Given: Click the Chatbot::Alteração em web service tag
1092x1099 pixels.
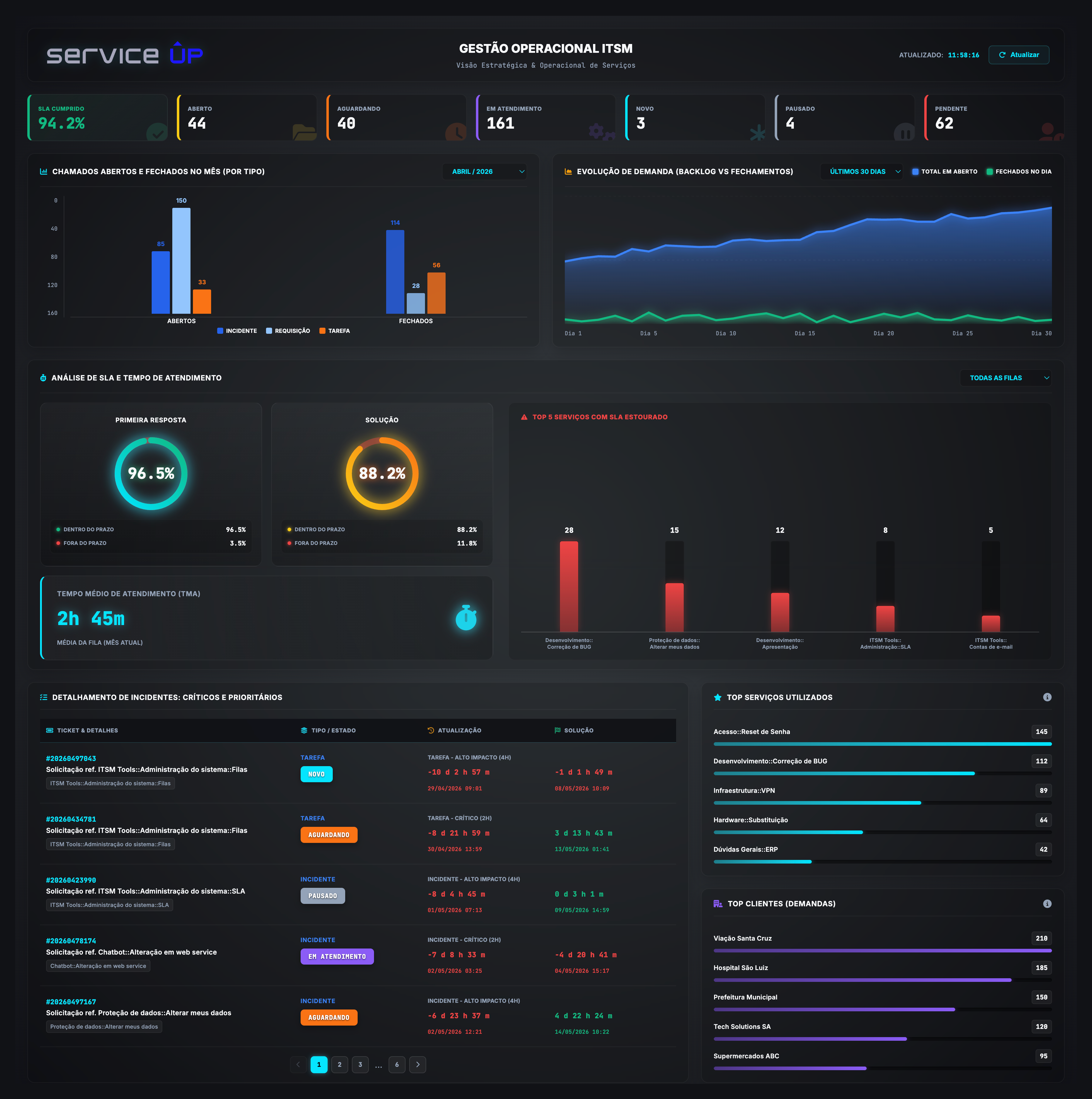Looking at the screenshot, I should pos(98,966).
